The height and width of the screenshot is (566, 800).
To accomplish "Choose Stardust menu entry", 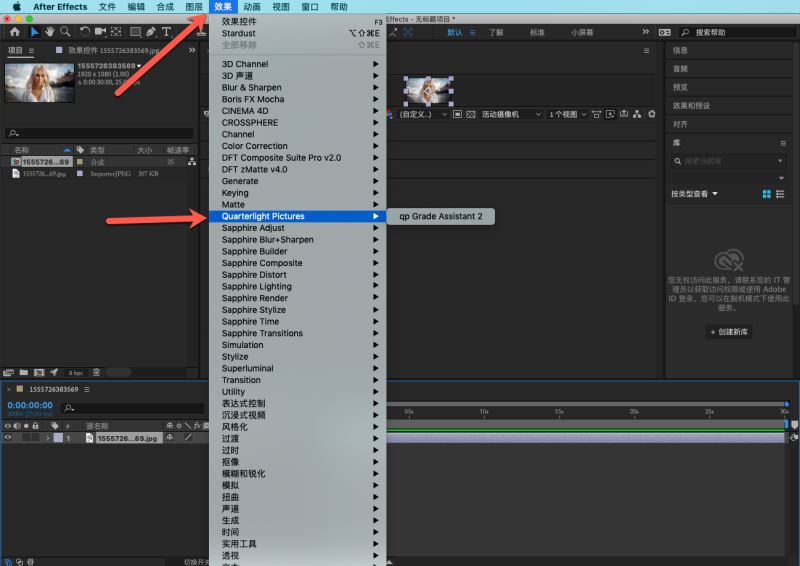I will pos(297,33).
